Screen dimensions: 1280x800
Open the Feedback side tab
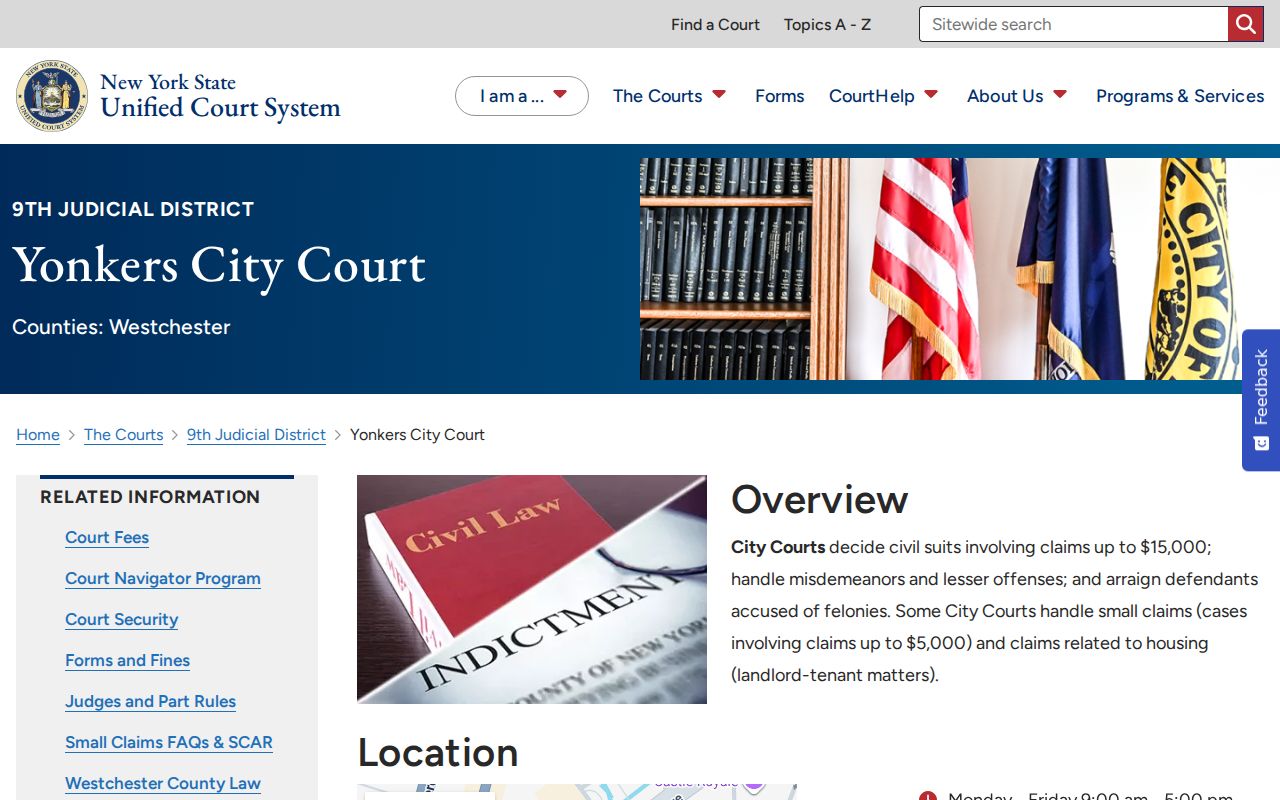(x=1261, y=400)
